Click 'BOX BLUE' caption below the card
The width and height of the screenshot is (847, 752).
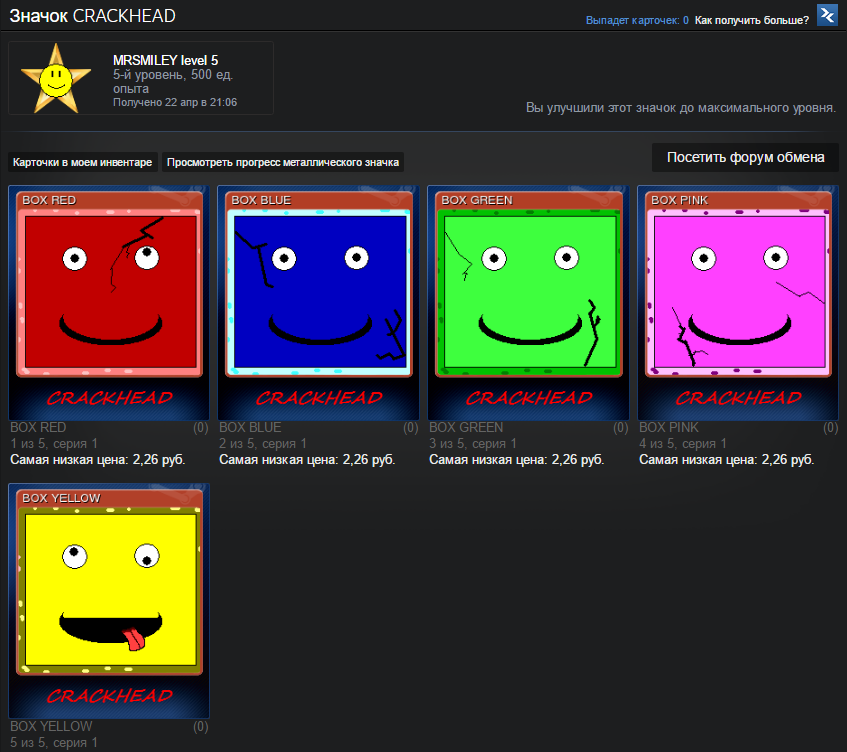[250, 427]
